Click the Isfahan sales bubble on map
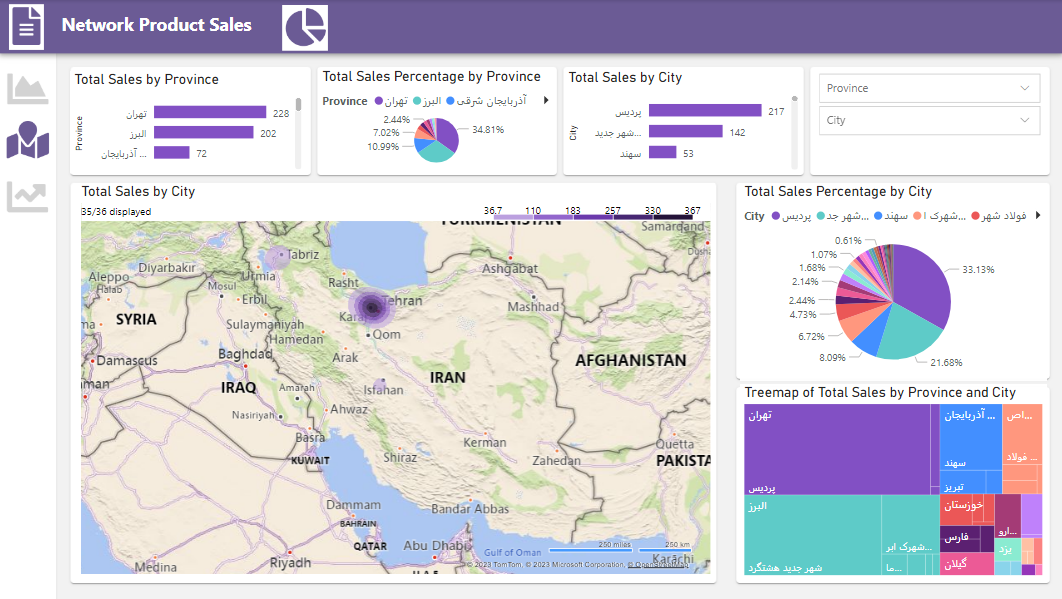This screenshot has width=1062, height=599. pos(382,384)
